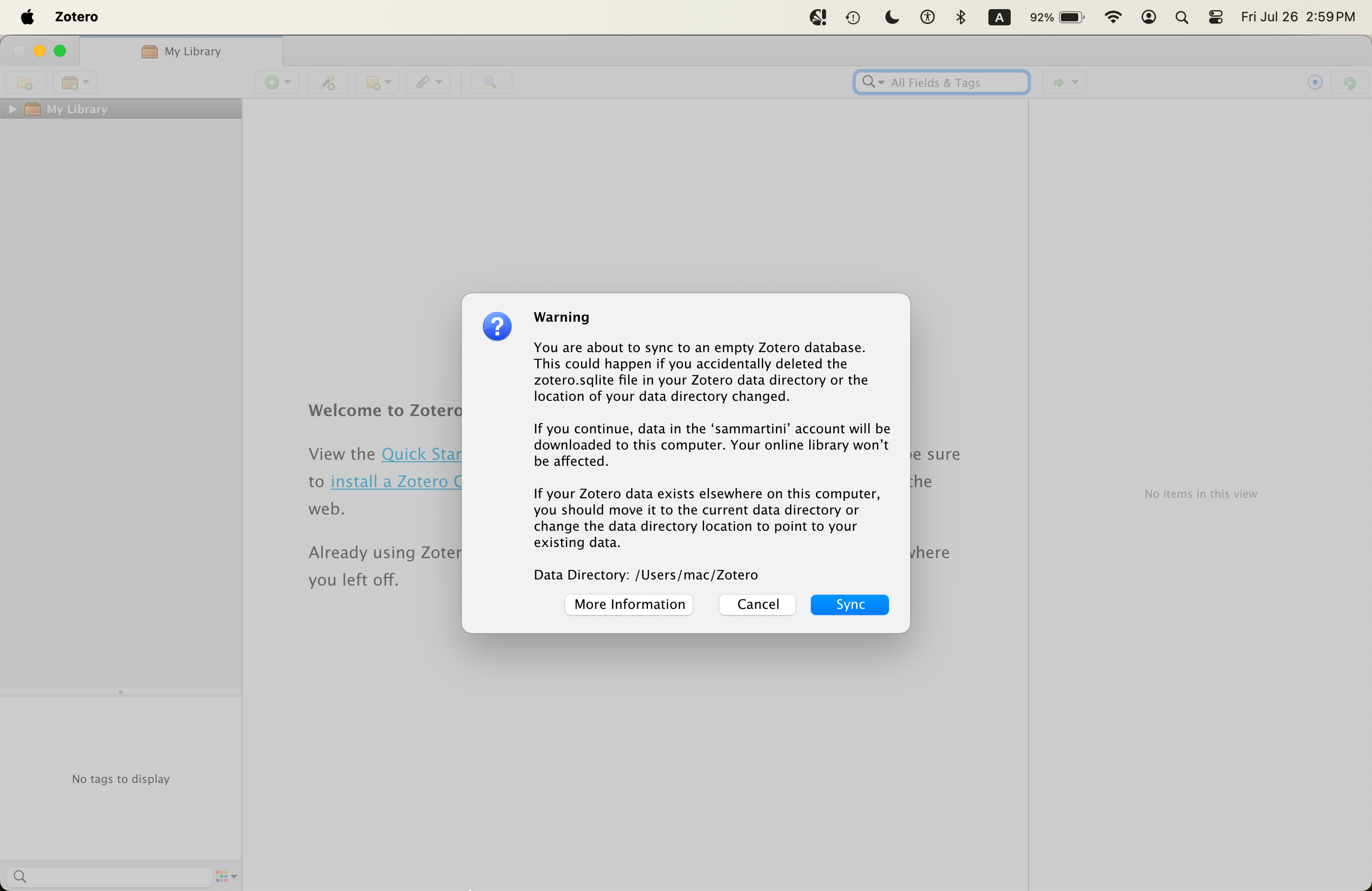
Task: Open the New Note dropdown
Action: pos(378,83)
